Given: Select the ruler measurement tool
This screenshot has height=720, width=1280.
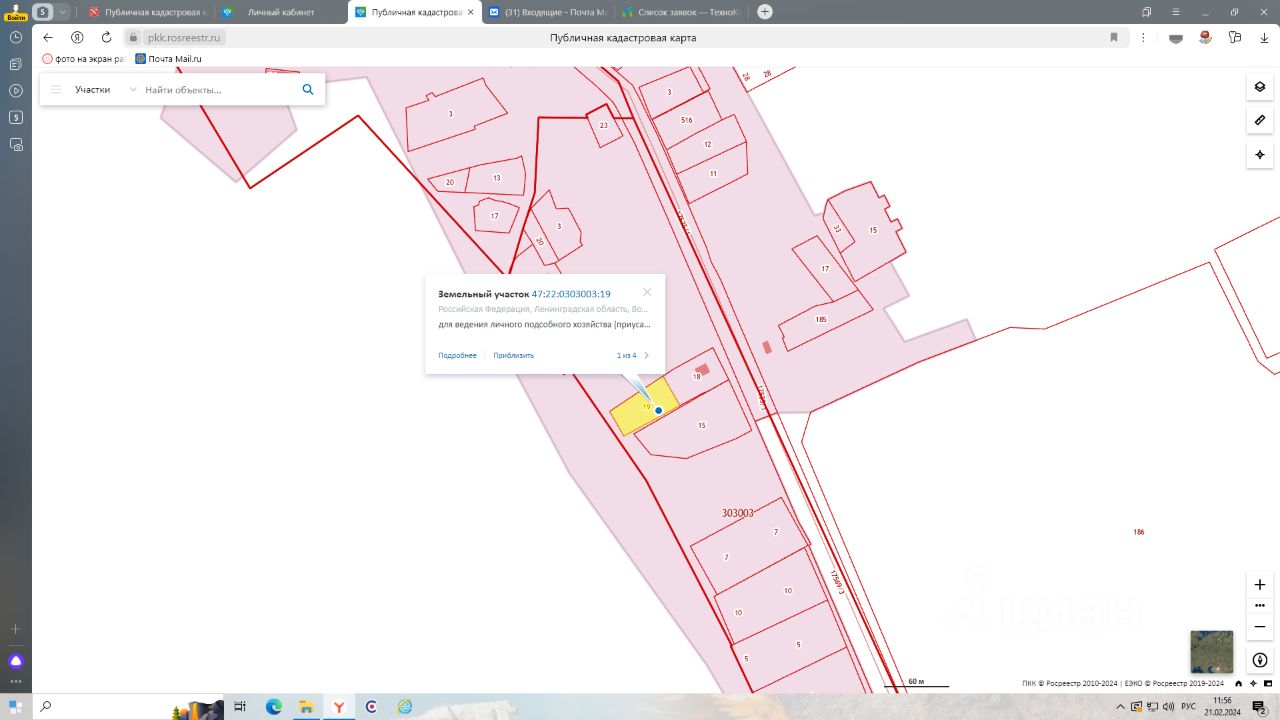Looking at the screenshot, I should (x=1259, y=121).
